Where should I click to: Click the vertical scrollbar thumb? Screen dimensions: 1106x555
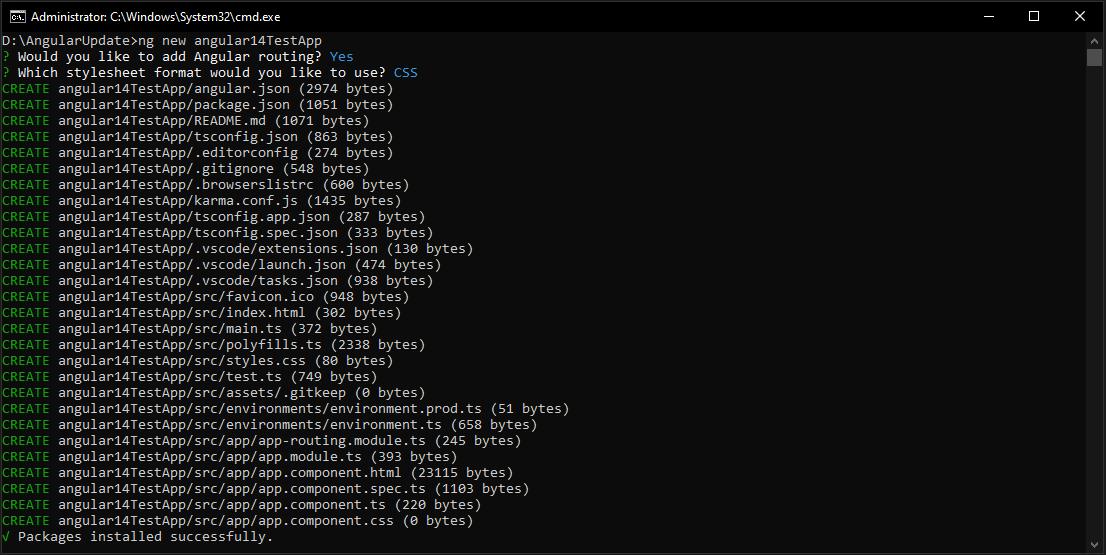(x=1094, y=57)
